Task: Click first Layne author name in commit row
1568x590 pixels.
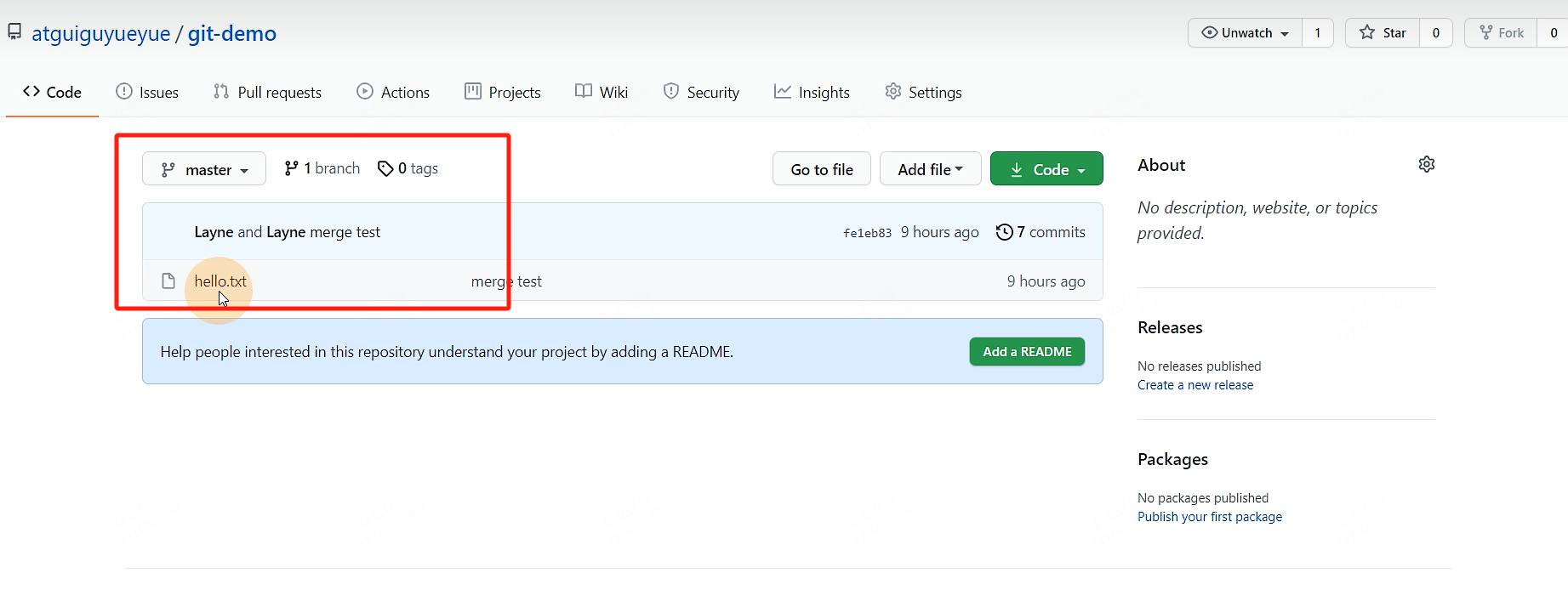Action: click(x=214, y=232)
